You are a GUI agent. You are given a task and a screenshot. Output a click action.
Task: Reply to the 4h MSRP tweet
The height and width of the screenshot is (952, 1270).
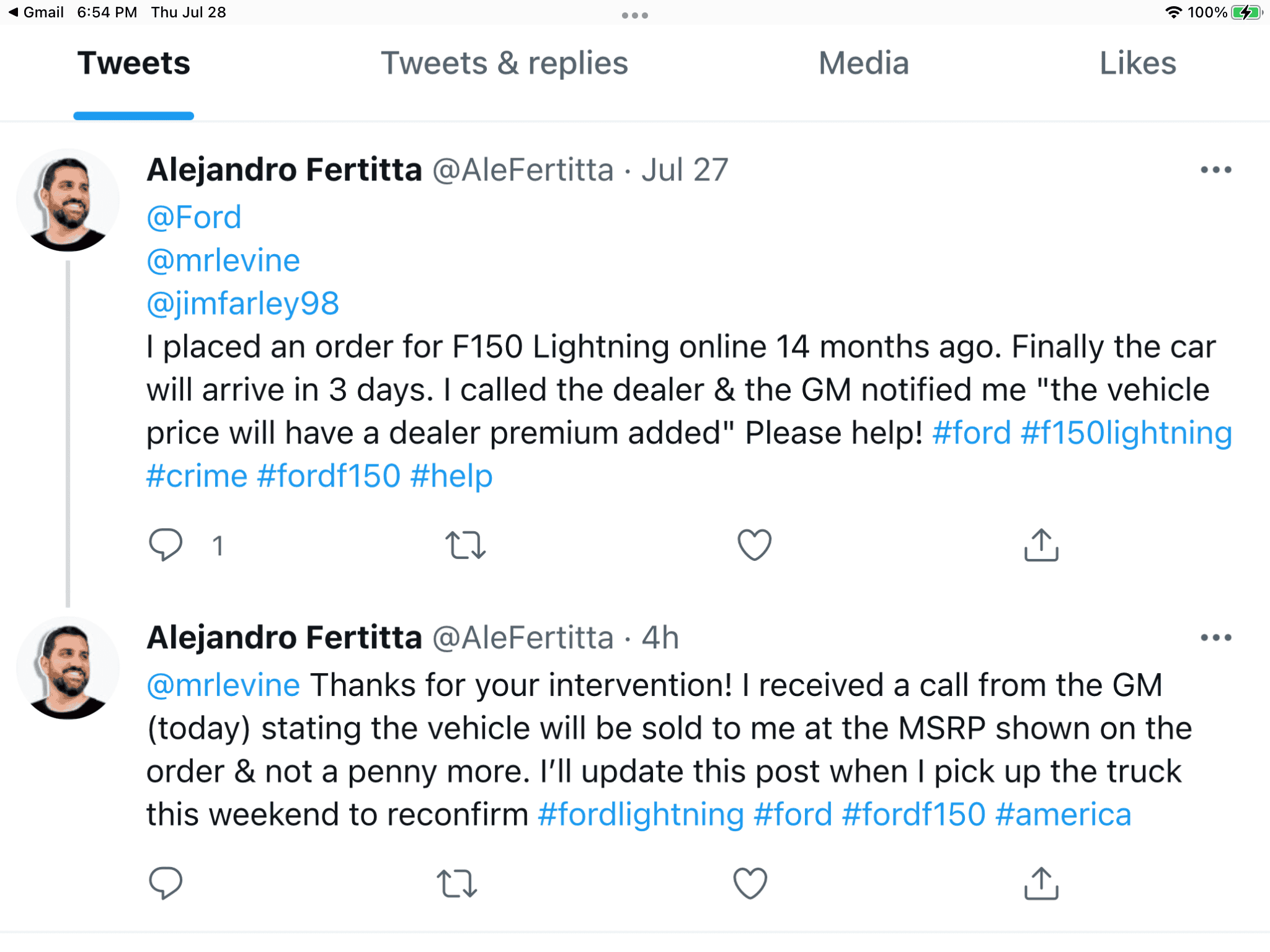click(166, 883)
